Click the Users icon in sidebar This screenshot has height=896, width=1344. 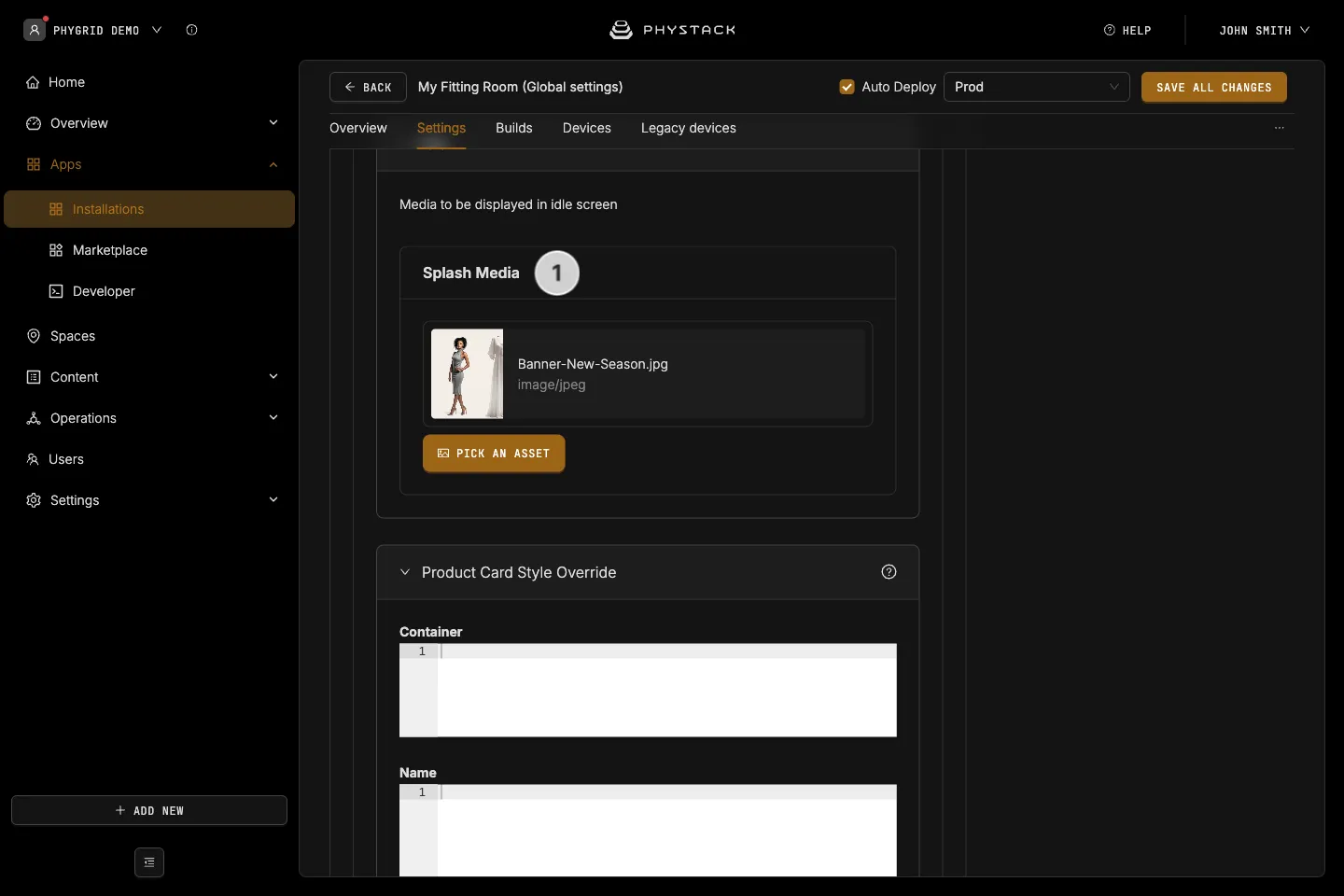[33, 459]
